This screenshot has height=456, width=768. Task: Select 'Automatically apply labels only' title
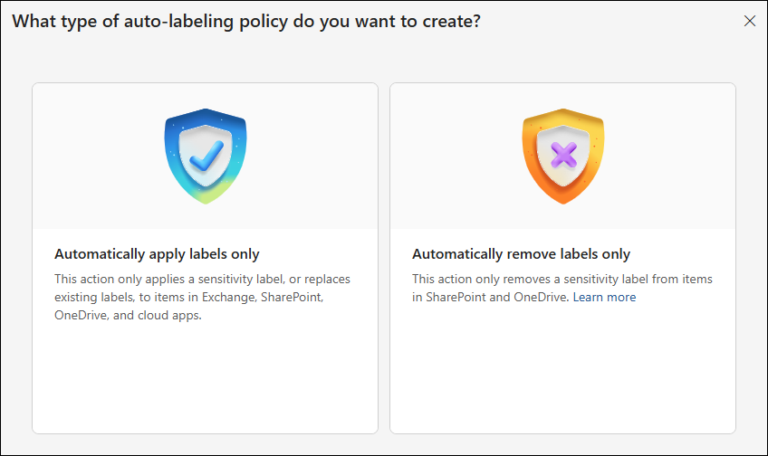coord(157,254)
